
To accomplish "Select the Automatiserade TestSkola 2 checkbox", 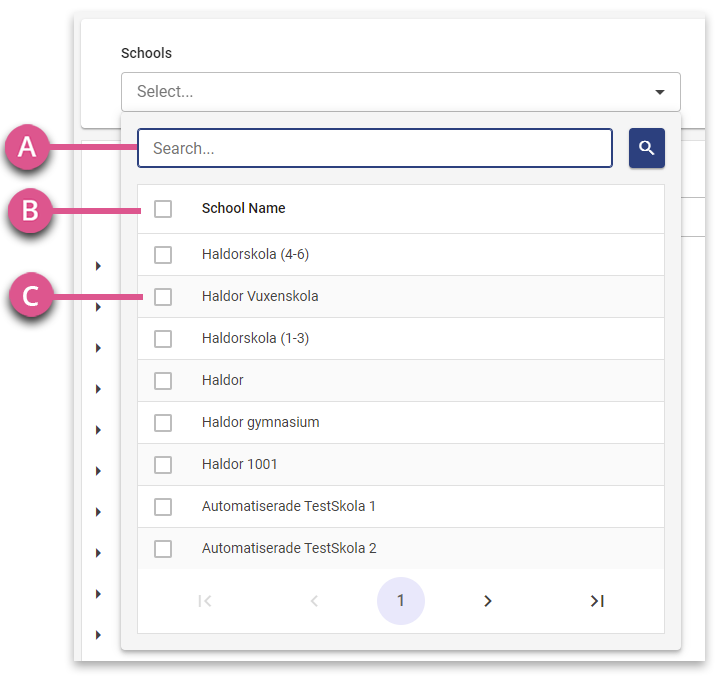I will coord(163,549).
